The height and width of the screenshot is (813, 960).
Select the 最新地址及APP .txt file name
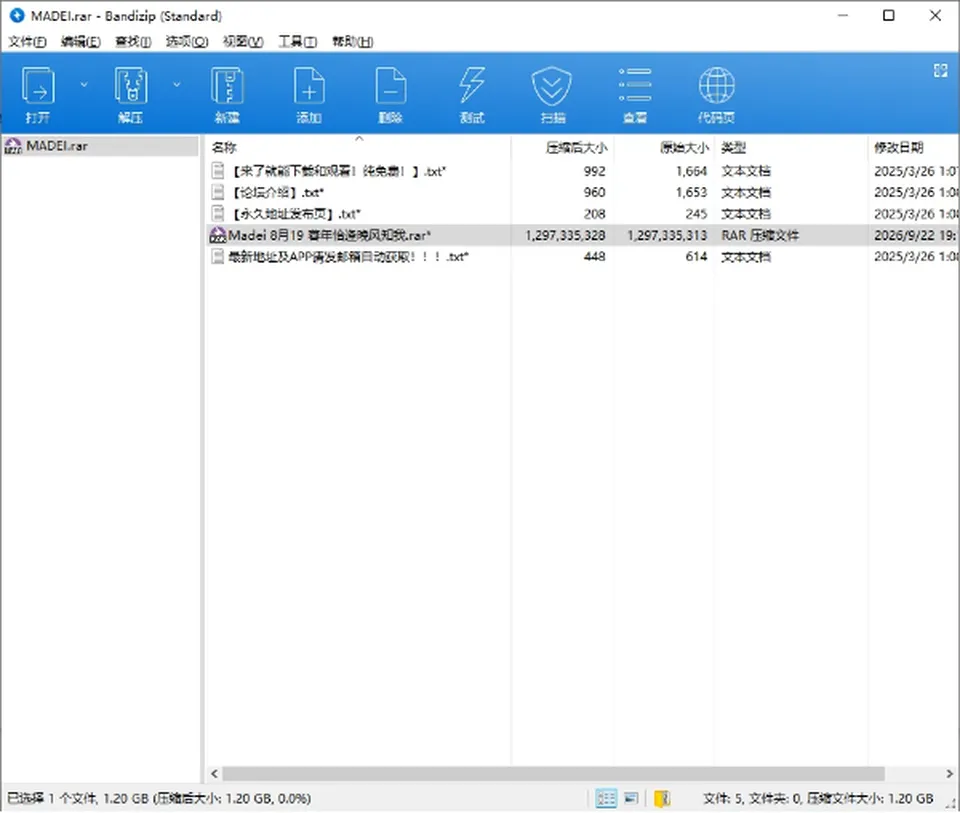348,257
